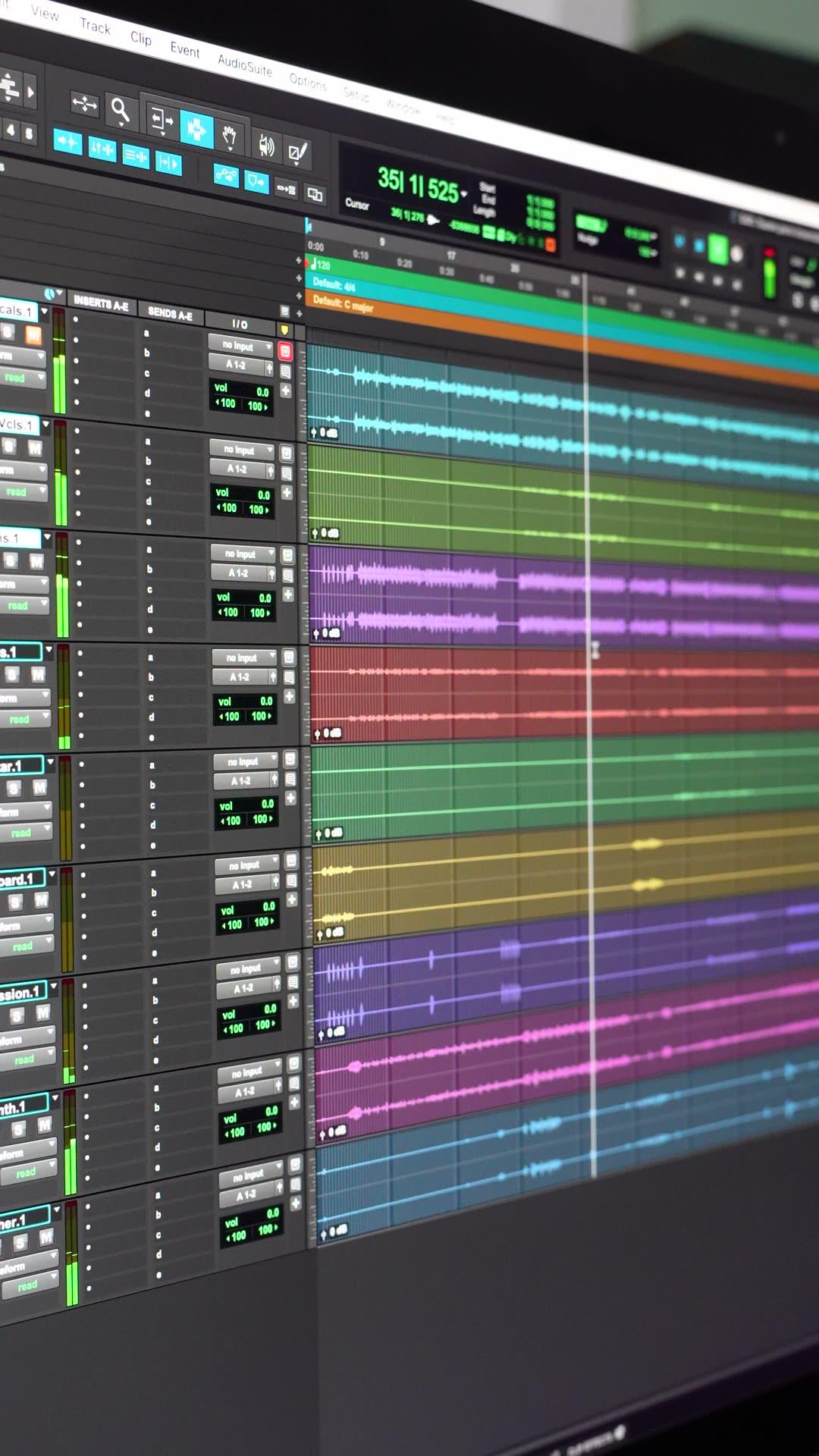Select the highlighted Selector tool
Viewport: 819px width, 1456px height.
point(196,129)
